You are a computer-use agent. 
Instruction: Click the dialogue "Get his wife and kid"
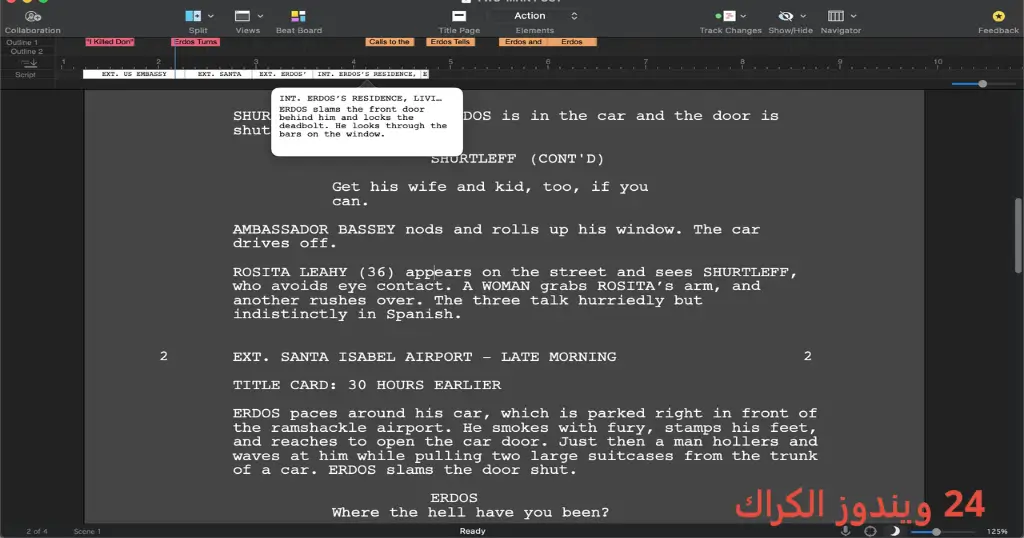click(x=490, y=194)
